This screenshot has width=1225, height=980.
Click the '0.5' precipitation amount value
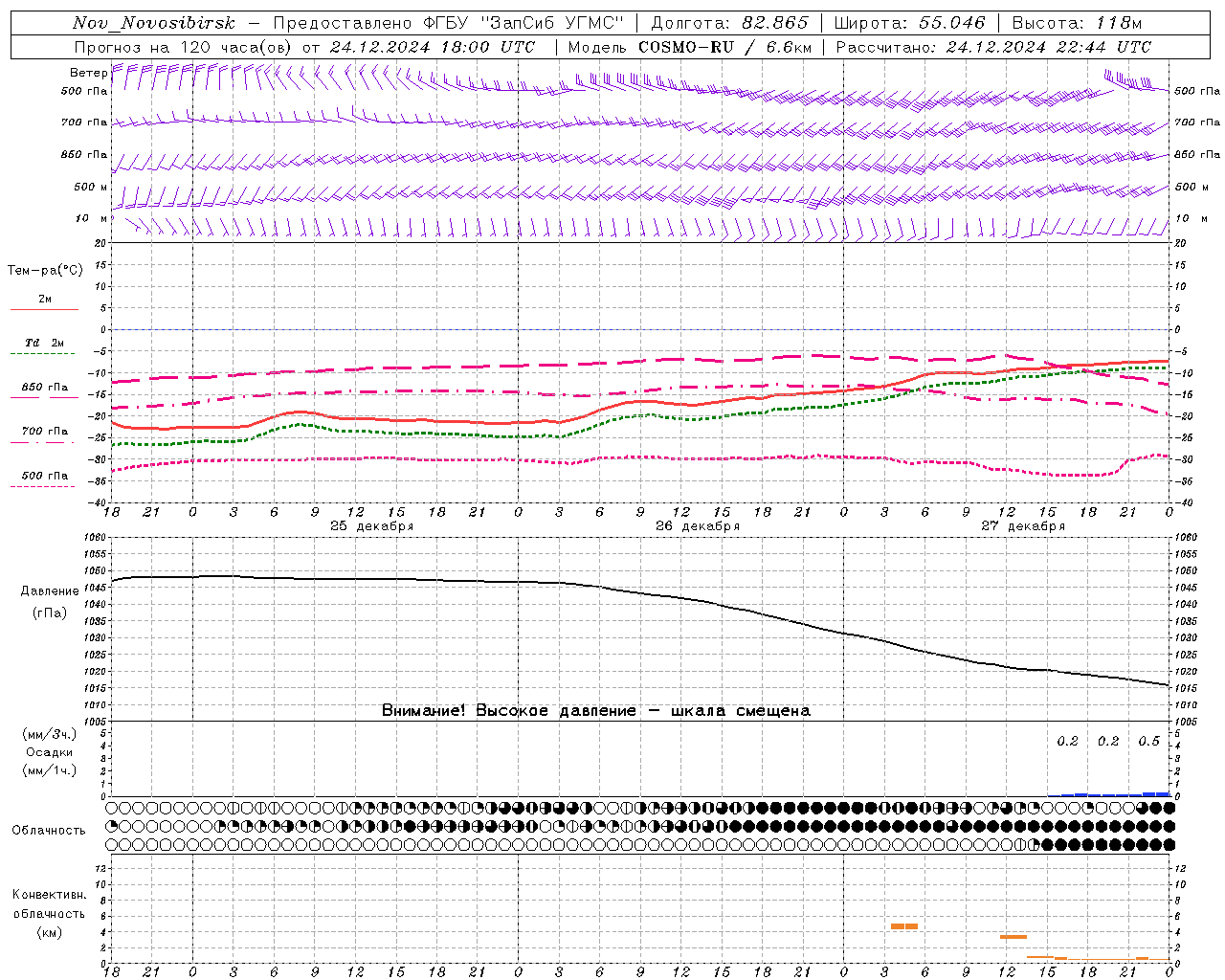[x=1148, y=742]
